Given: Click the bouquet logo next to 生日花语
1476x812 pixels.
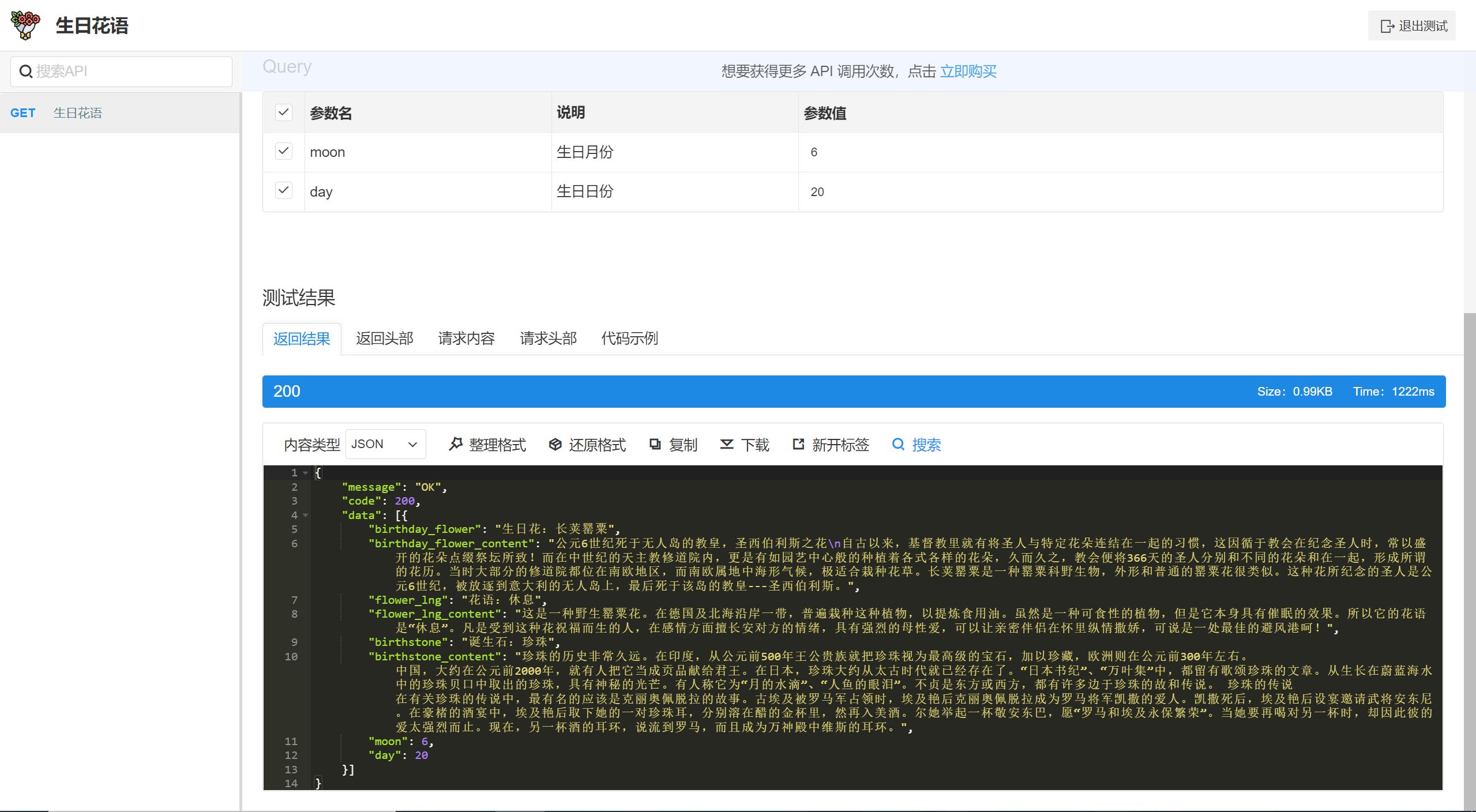Looking at the screenshot, I should (x=24, y=25).
